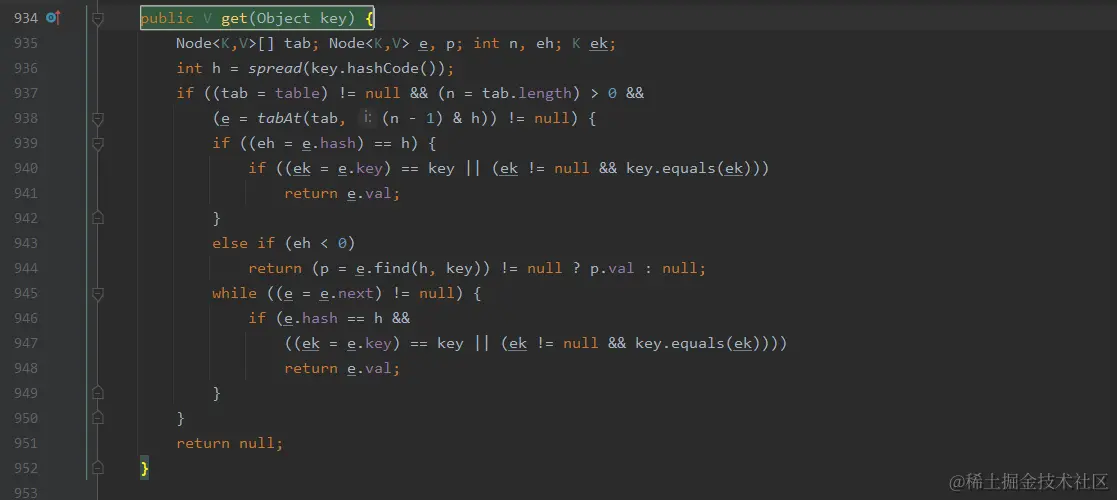Click the highlighted closing brace on line 952

(145, 468)
